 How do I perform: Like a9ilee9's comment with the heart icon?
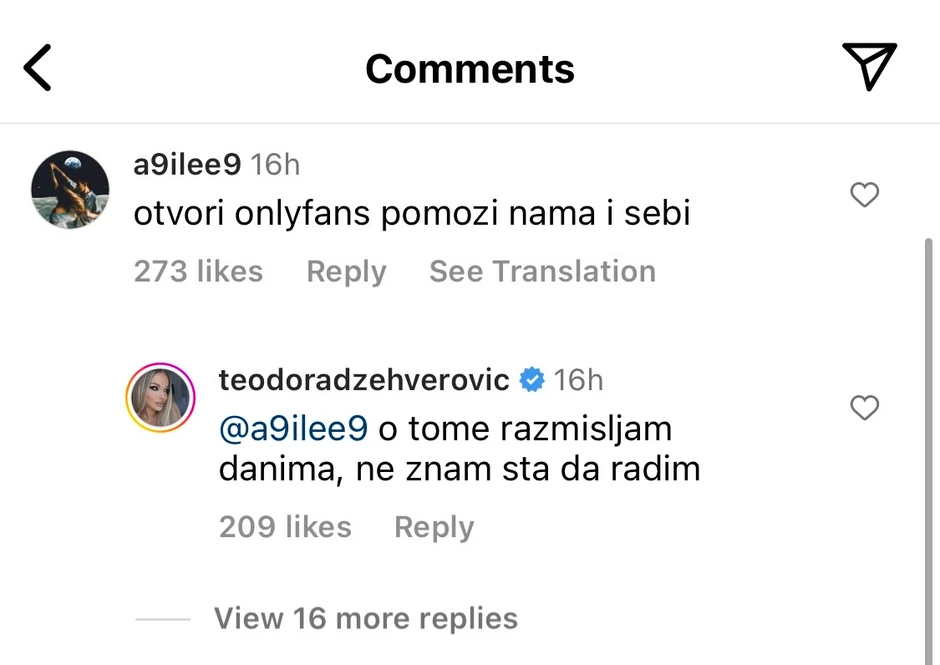[x=864, y=195]
